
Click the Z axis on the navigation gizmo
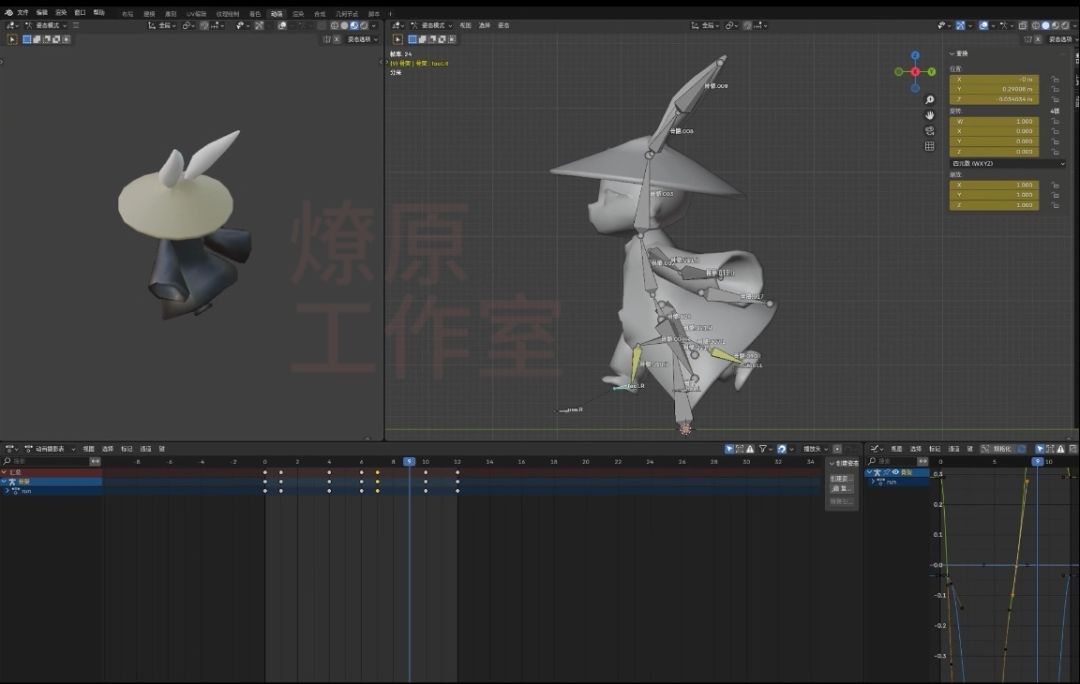click(x=915, y=56)
